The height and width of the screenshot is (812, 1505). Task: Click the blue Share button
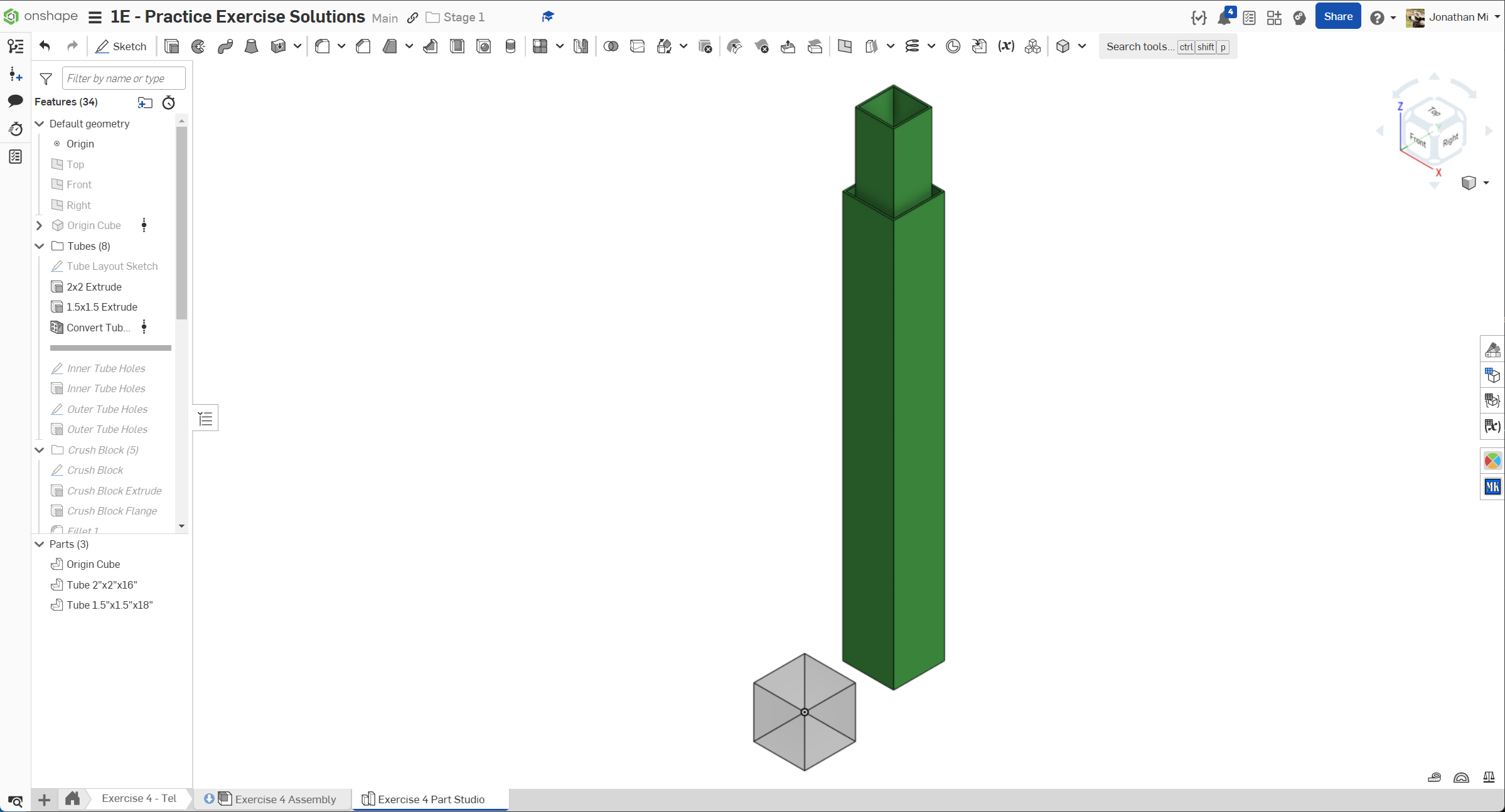1337,17
